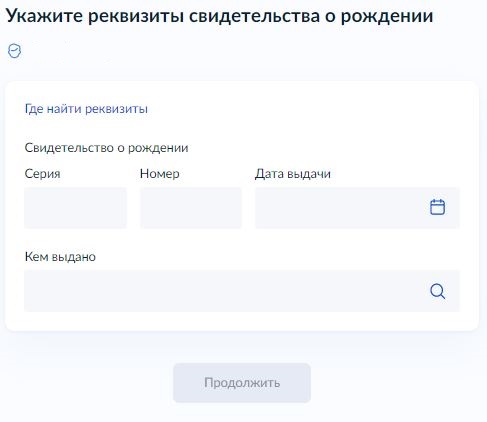
Task: Open the assistant face icon below title
Action: 14,51
